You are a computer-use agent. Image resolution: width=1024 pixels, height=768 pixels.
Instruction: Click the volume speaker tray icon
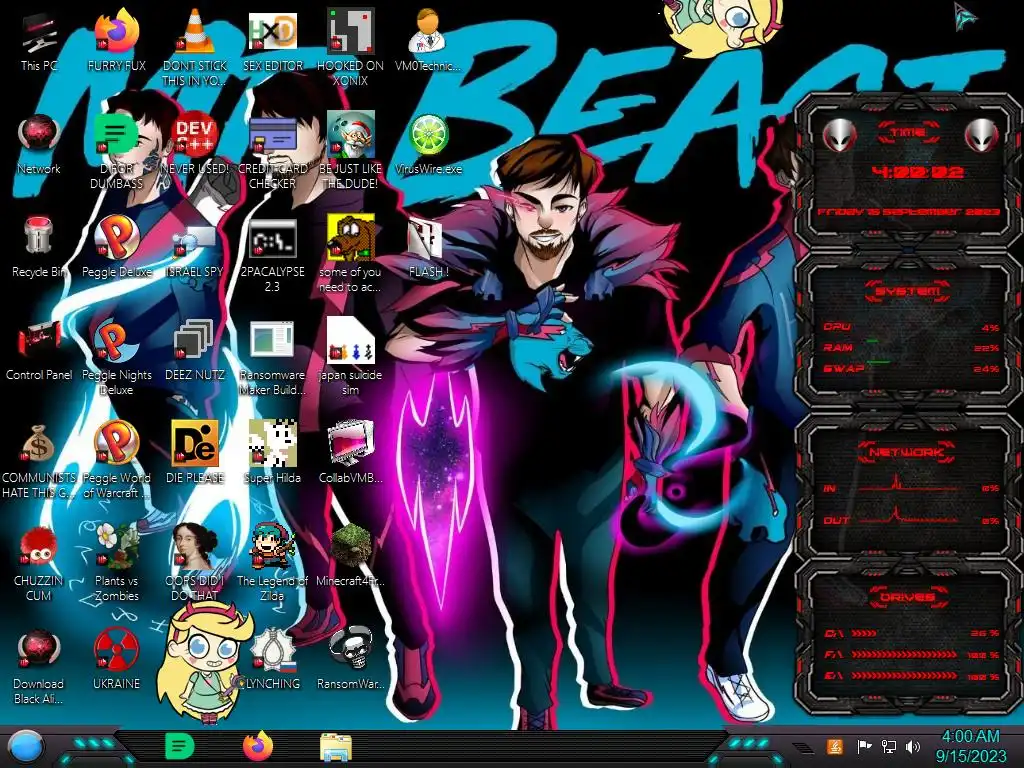(x=913, y=746)
